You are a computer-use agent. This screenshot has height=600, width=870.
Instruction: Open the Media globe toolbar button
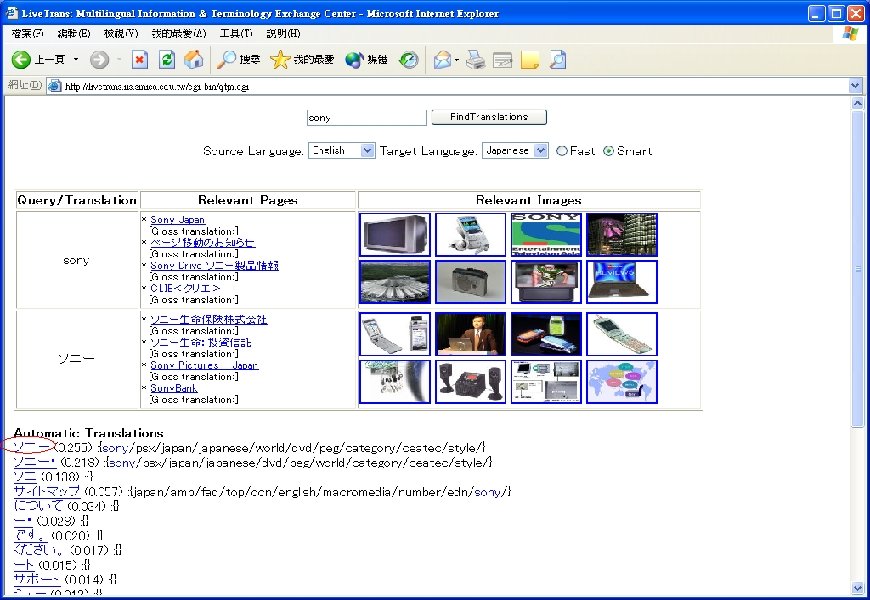(x=366, y=59)
